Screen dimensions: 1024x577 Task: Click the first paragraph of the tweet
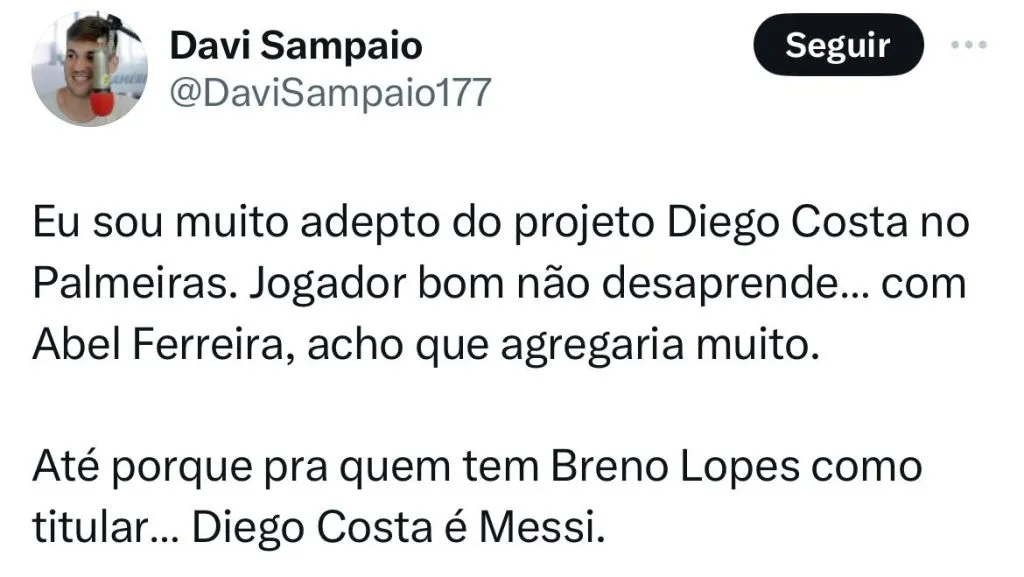tap(500, 285)
